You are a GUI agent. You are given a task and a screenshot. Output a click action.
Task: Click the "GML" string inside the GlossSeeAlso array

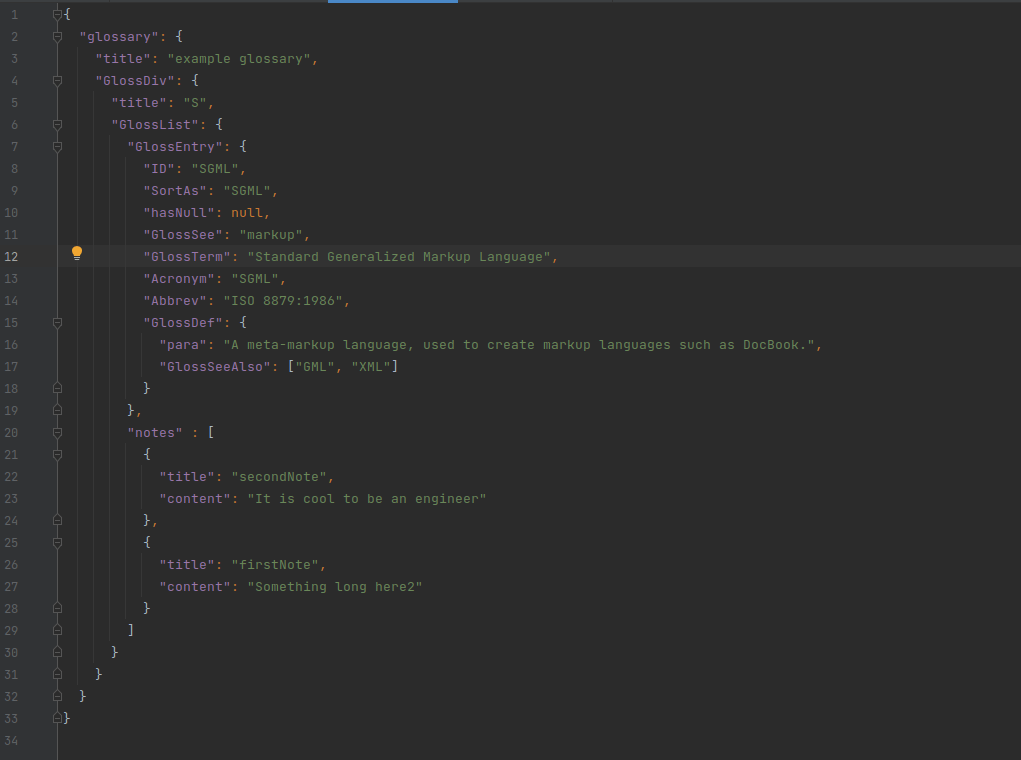[315, 366]
